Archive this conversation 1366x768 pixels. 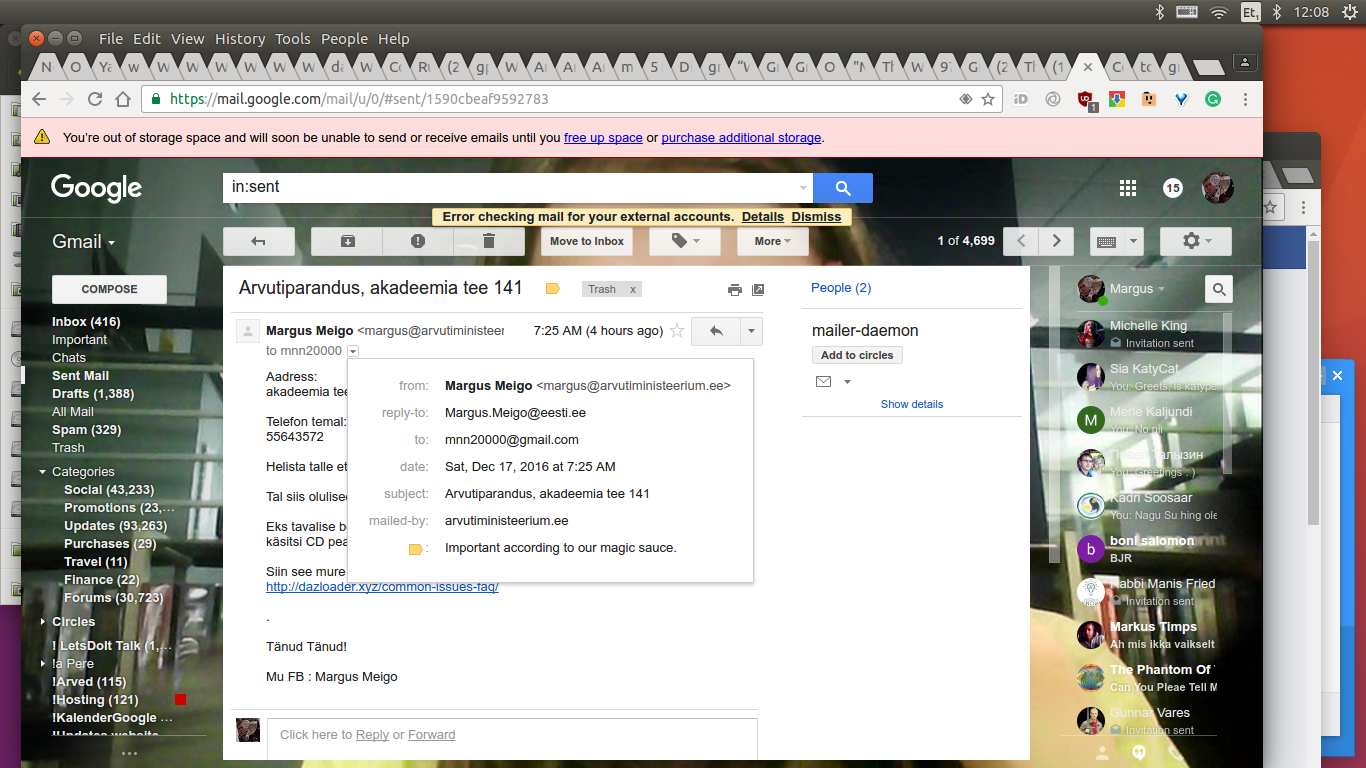click(347, 241)
